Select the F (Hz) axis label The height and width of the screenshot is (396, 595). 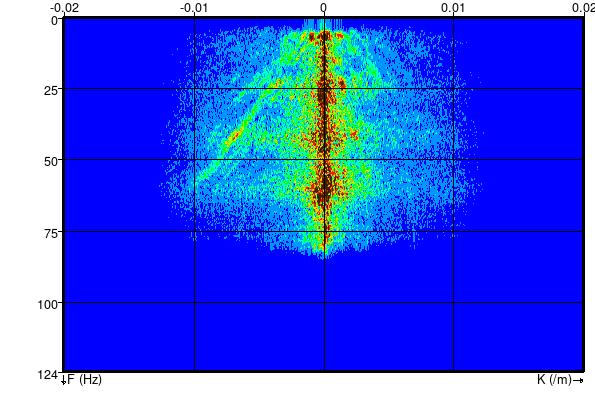coord(84,379)
